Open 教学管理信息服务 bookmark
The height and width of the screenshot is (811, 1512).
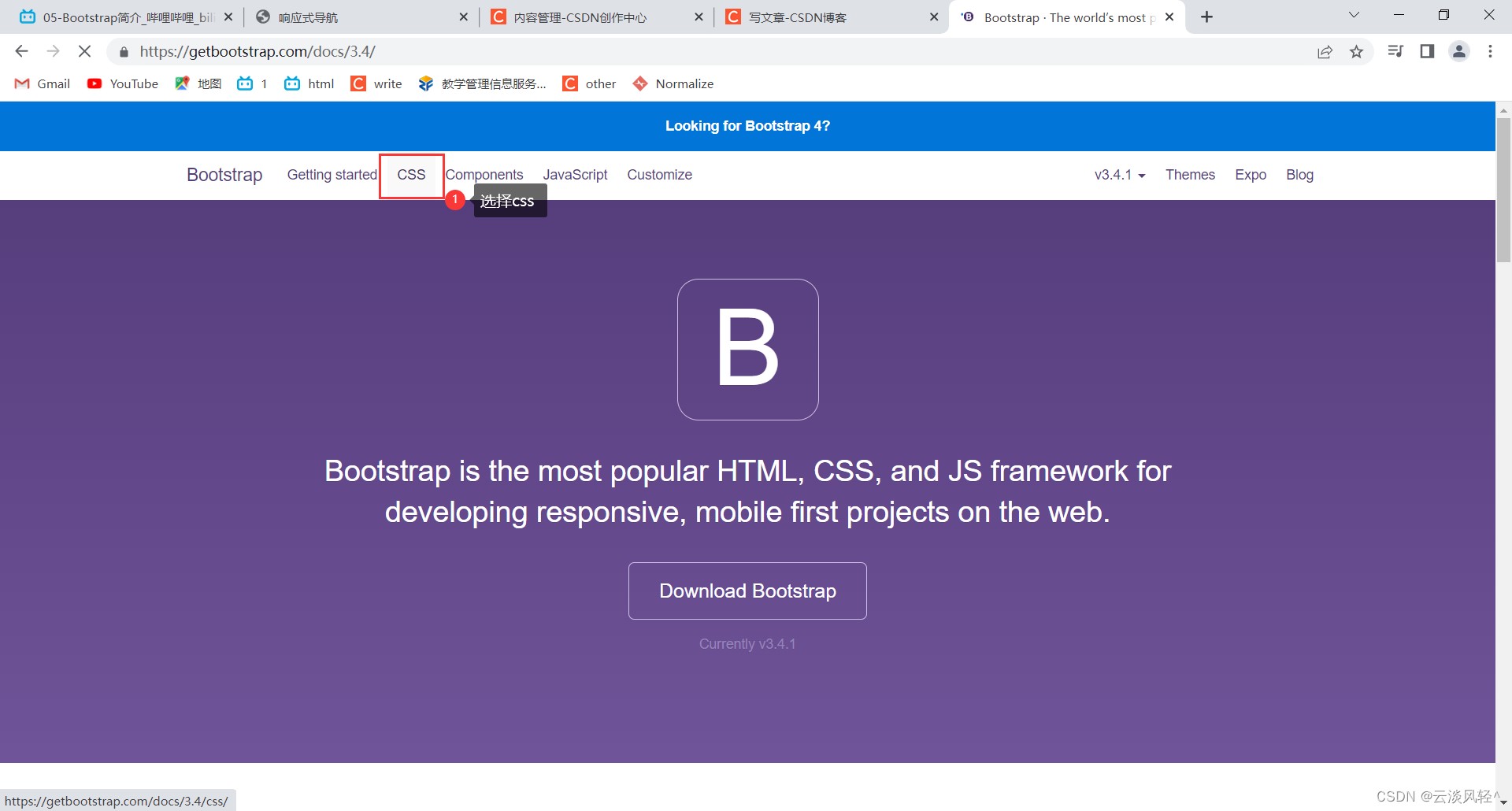[x=482, y=83]
